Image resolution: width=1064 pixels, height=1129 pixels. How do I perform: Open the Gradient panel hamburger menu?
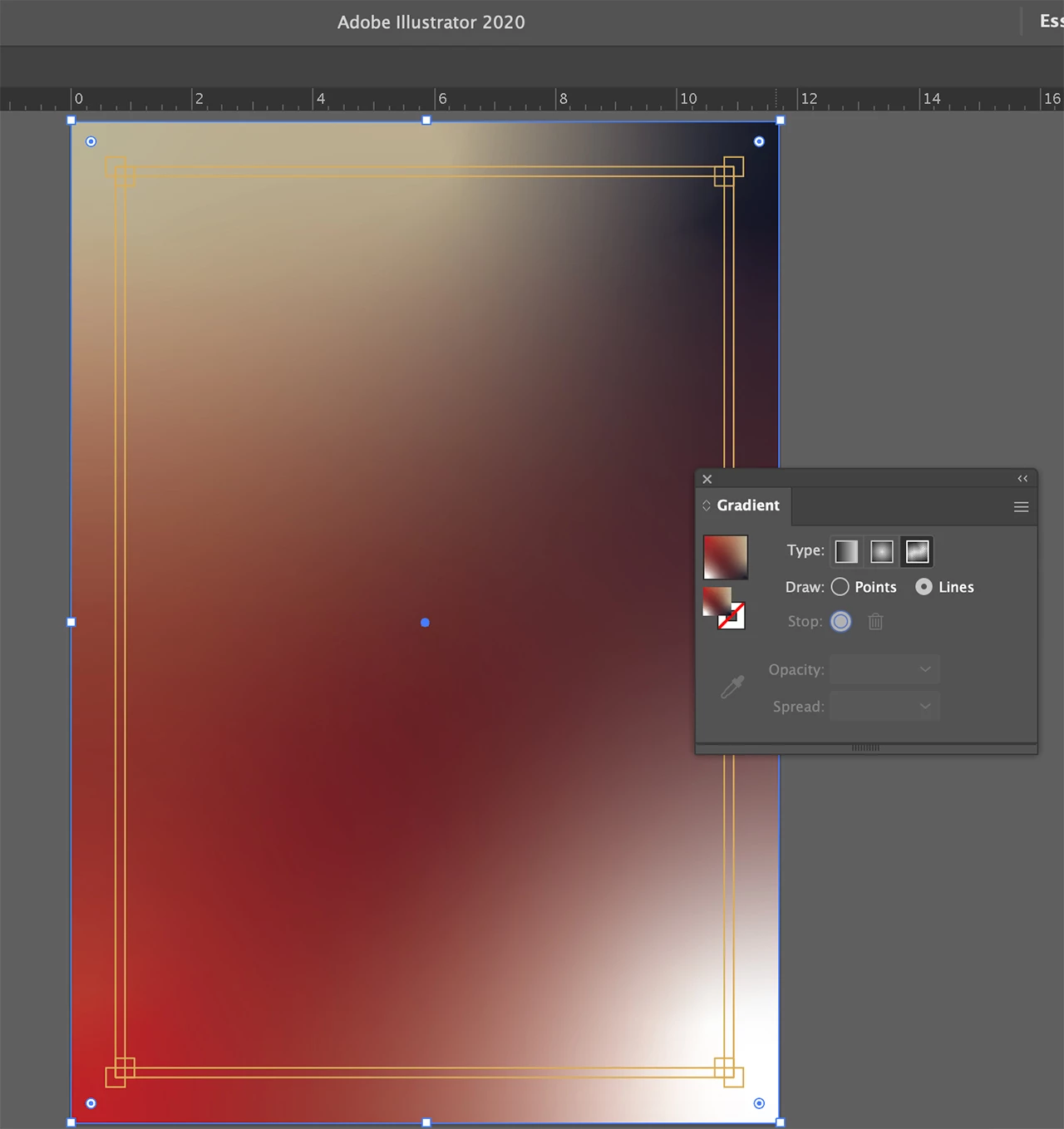[x=1022, y=507]
